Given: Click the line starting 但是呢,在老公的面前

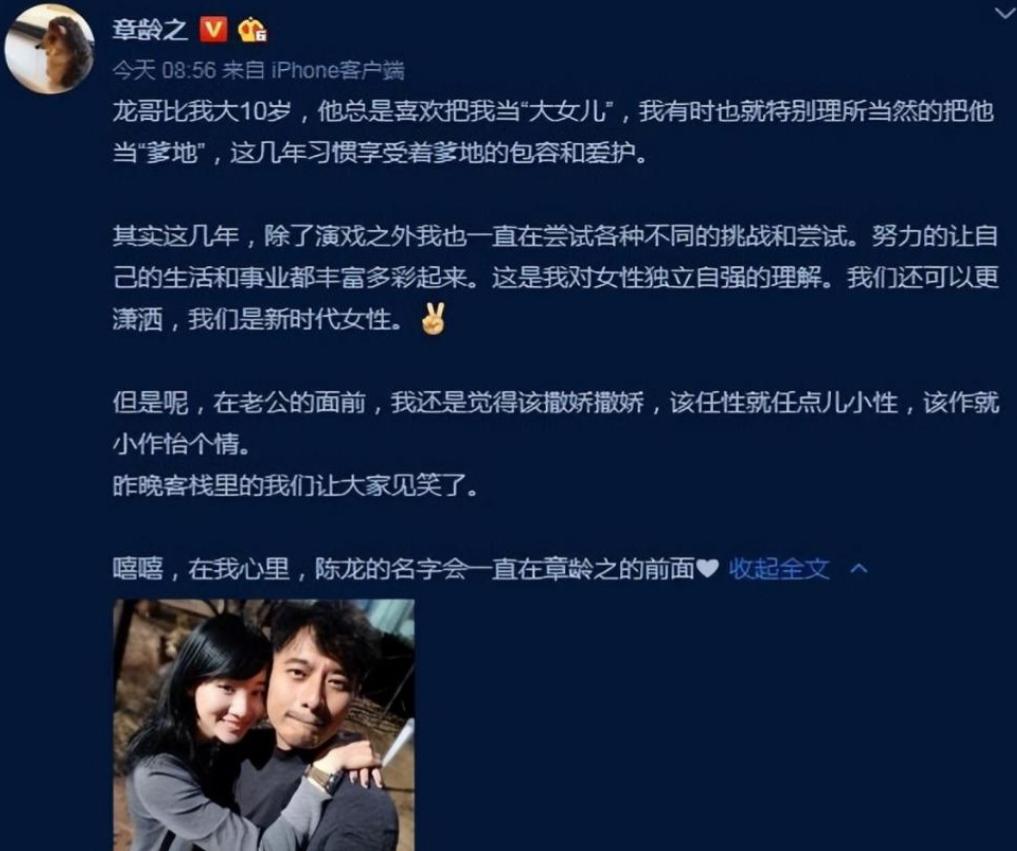Looking at the screenshot, I should pos(556,402).
